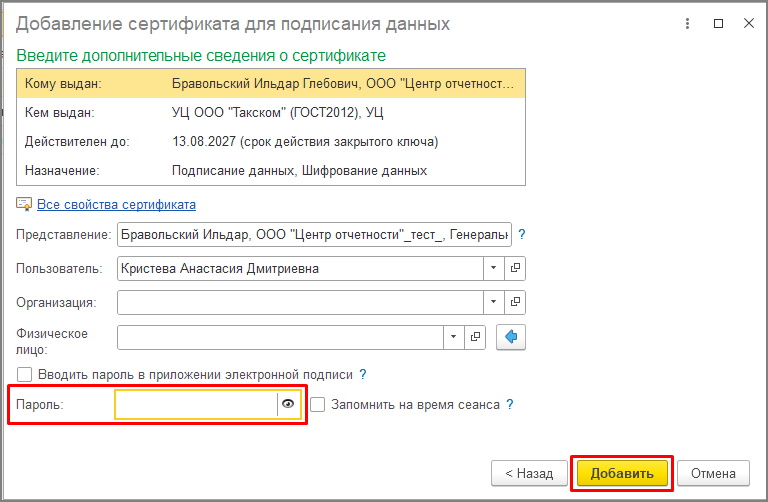Show password with the eye icon

pyautogui.click(x=288, y=404)
